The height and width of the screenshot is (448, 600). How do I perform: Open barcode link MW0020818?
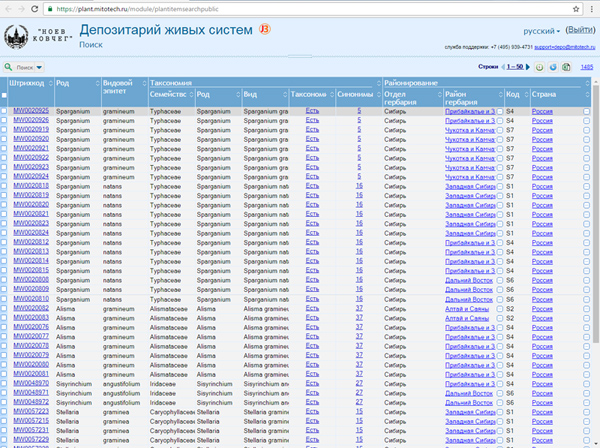(x=31, y=185)
